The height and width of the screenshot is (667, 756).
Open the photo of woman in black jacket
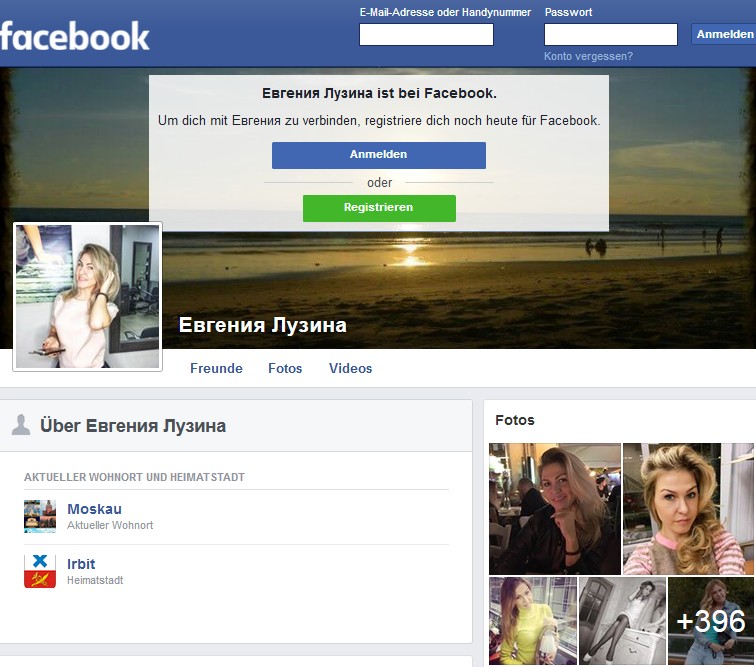tap(555, 509)
